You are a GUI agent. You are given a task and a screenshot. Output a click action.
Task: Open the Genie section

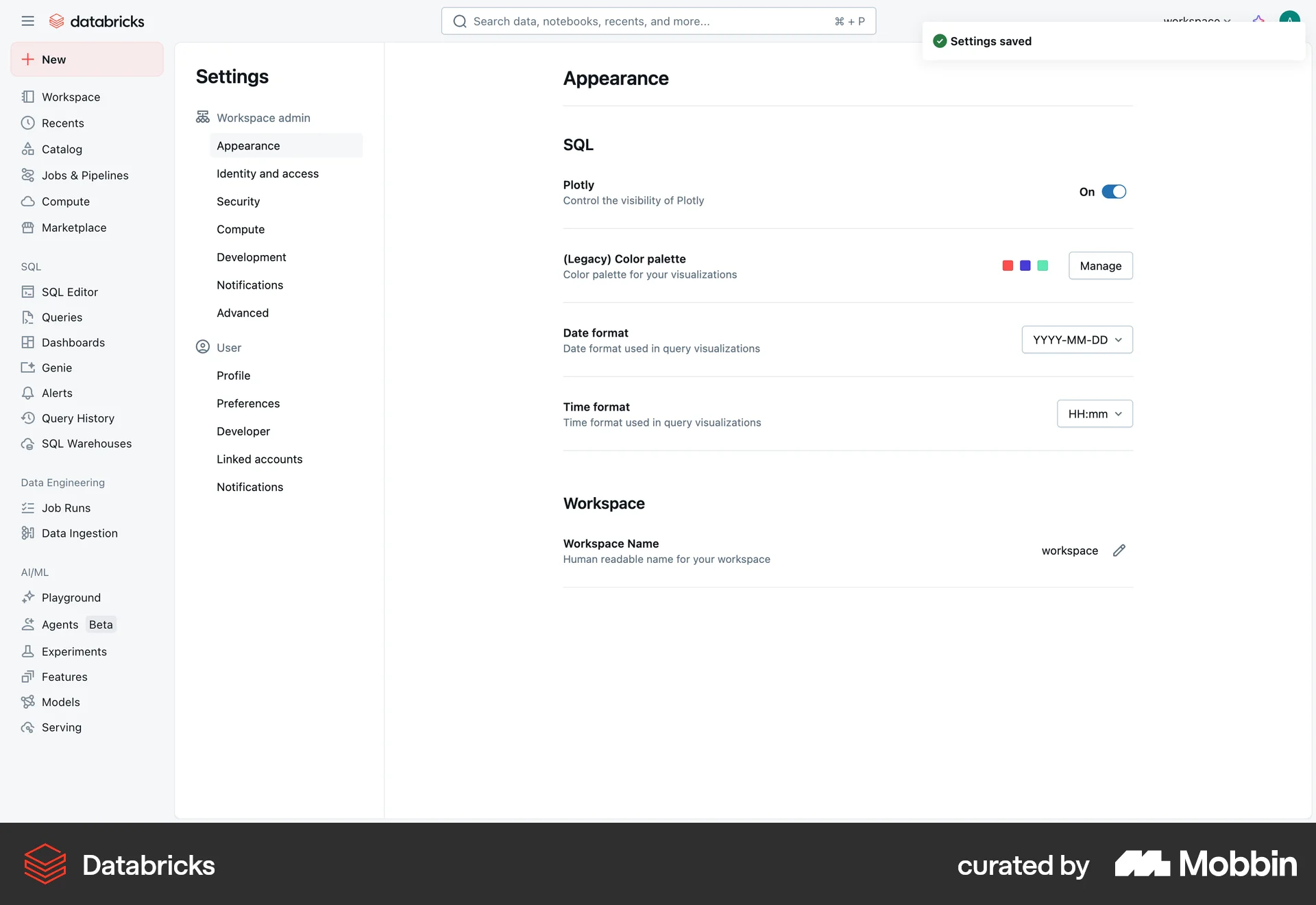[x=56, y=367]
